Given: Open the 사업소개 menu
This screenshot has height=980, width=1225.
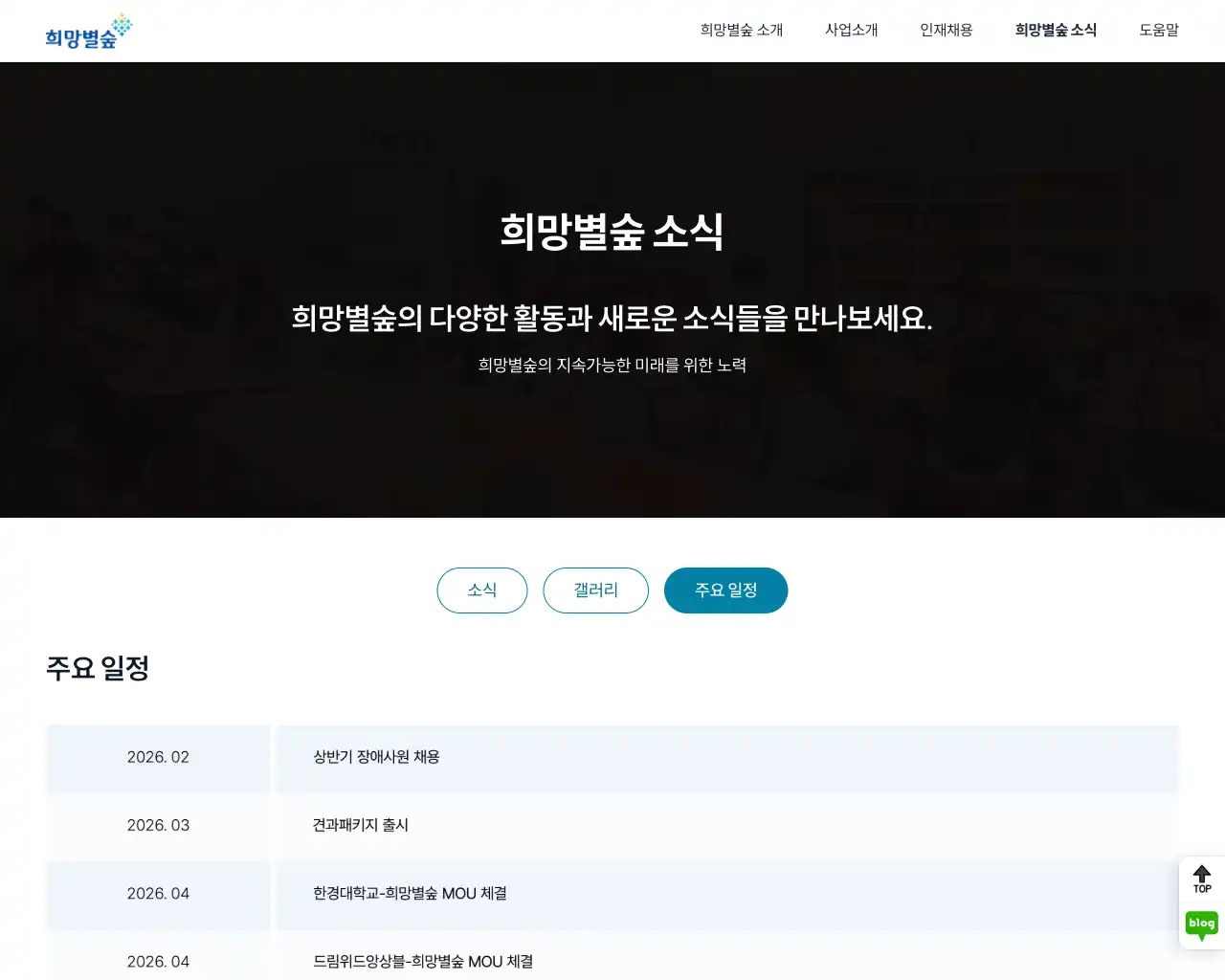Looking at the screenshot, I should (852, 31).
